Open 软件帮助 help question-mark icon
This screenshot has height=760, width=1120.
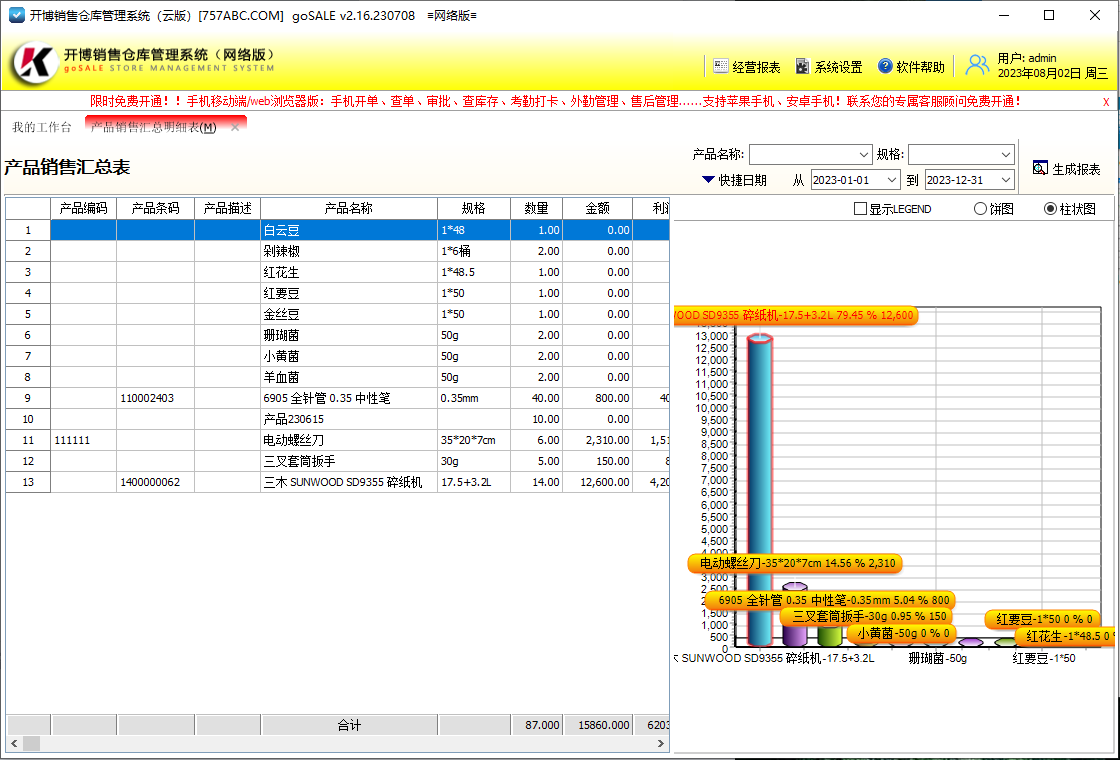(x=885, y=67)
